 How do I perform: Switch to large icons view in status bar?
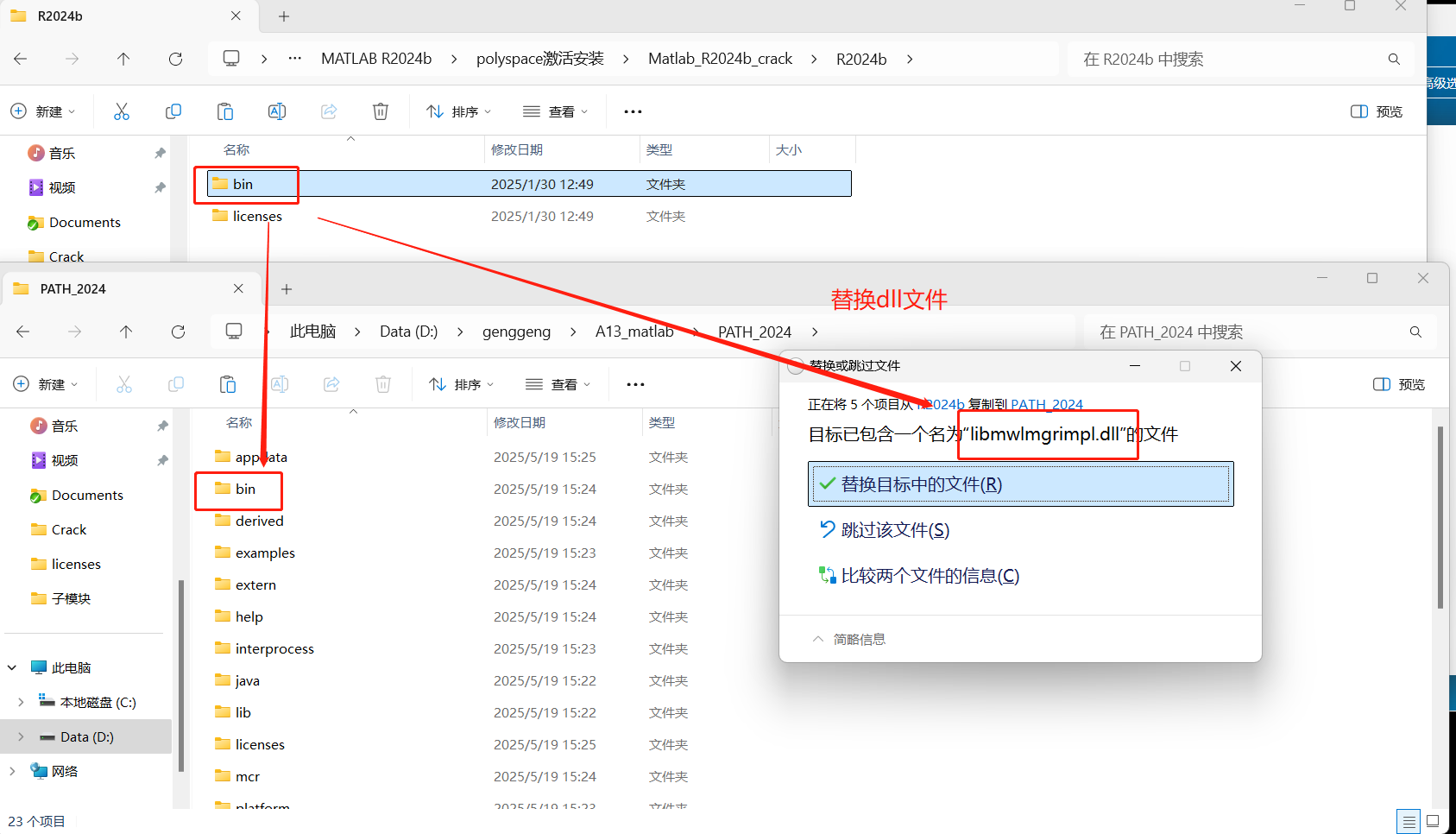(x=1433, y=821)
